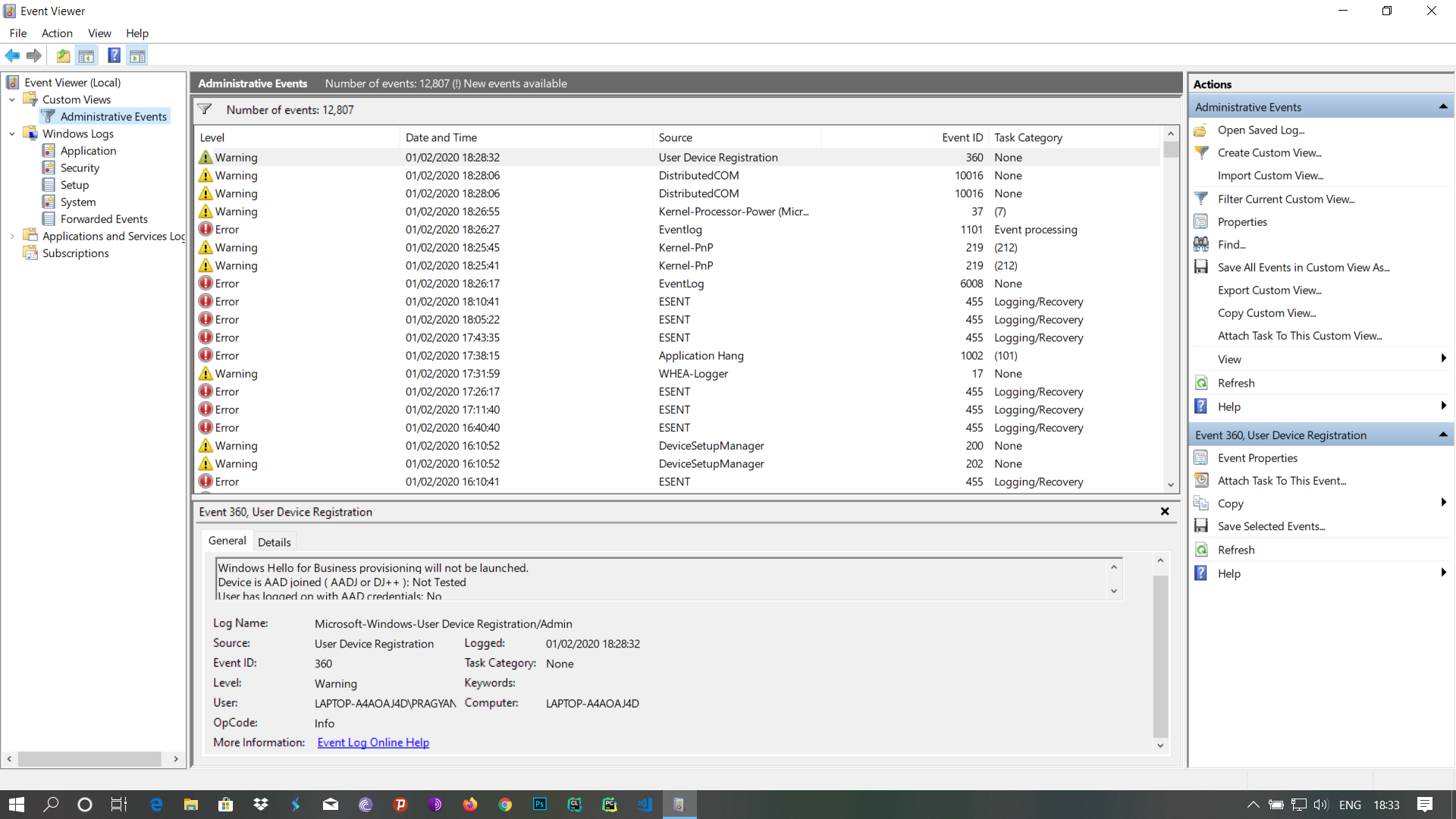Click Refresh under Administrative Events actions
1456x819 pixels.
(x=1236, y=383)
